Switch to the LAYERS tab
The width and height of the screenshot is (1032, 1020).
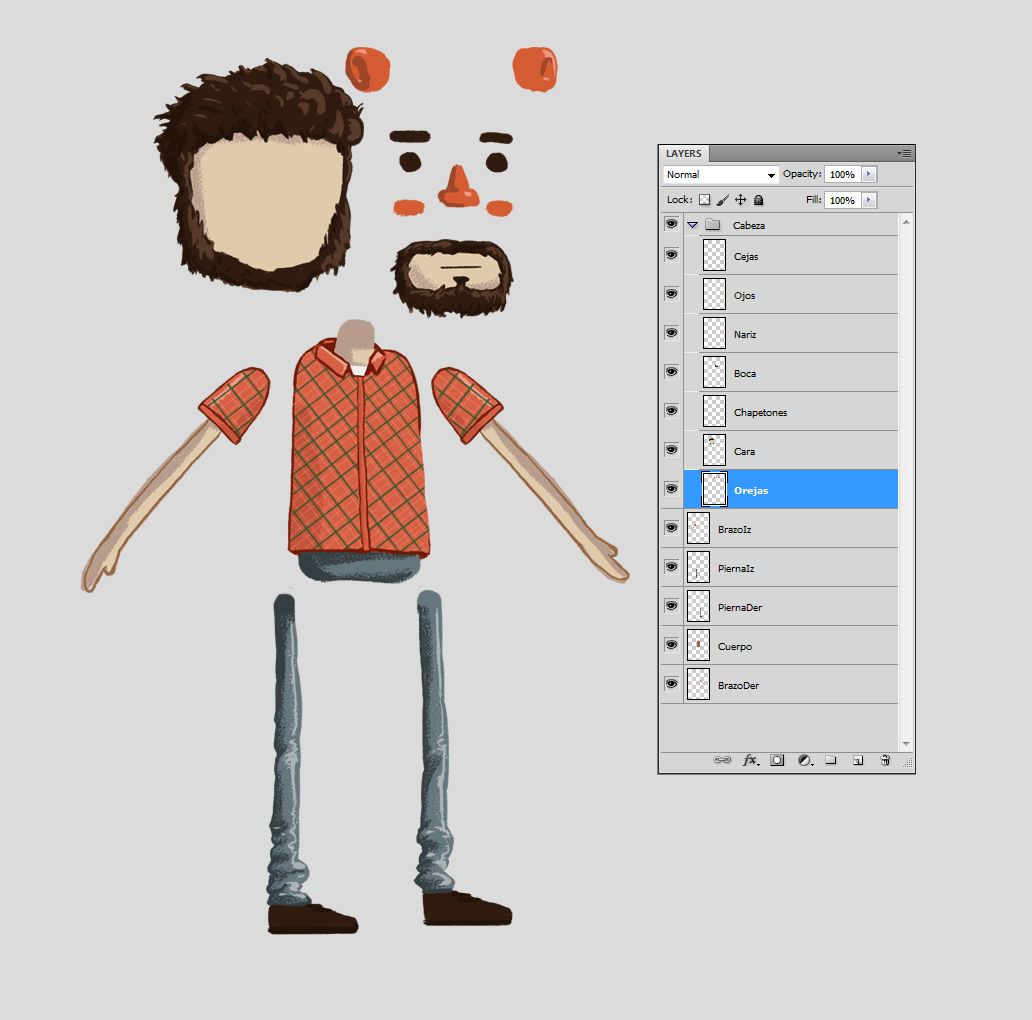coord(684,153)
